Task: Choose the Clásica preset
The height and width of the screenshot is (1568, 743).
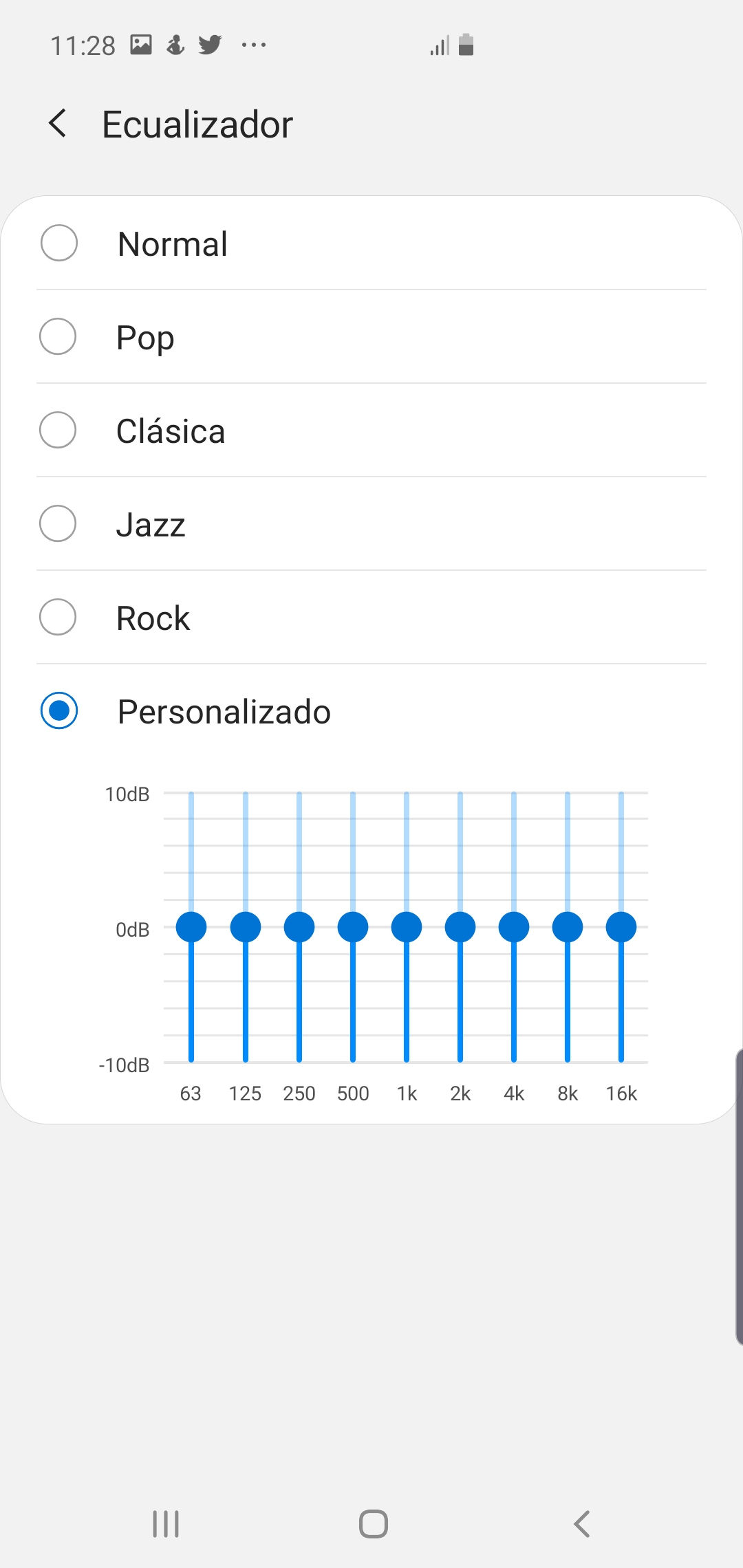Action: pos(371,430)
